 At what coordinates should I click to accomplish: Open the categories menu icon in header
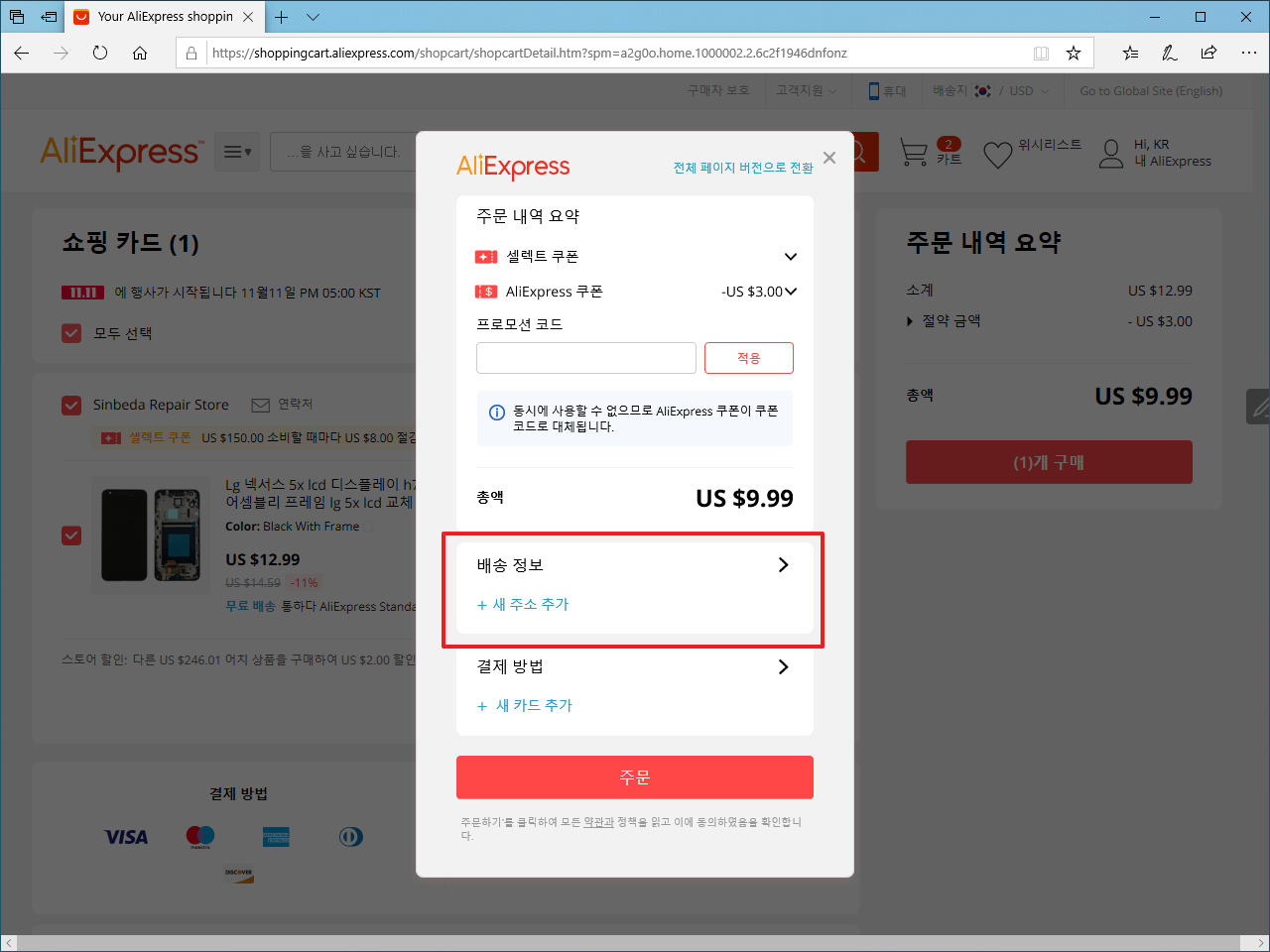point(237,152)
